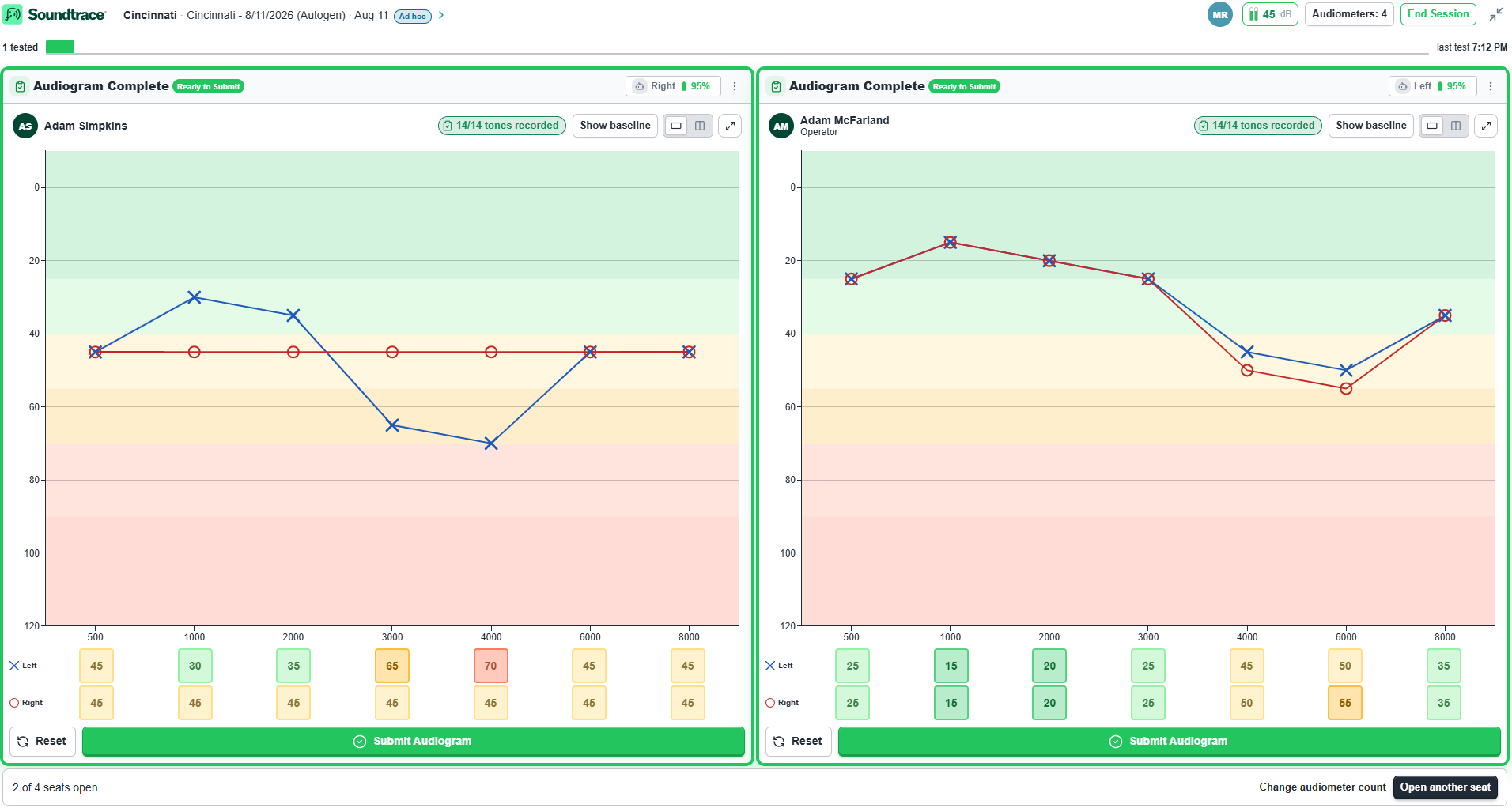Viewport: 1512px width, 808px height.
Task: Click the Soundtrace logo
Action: pos(55,14)
